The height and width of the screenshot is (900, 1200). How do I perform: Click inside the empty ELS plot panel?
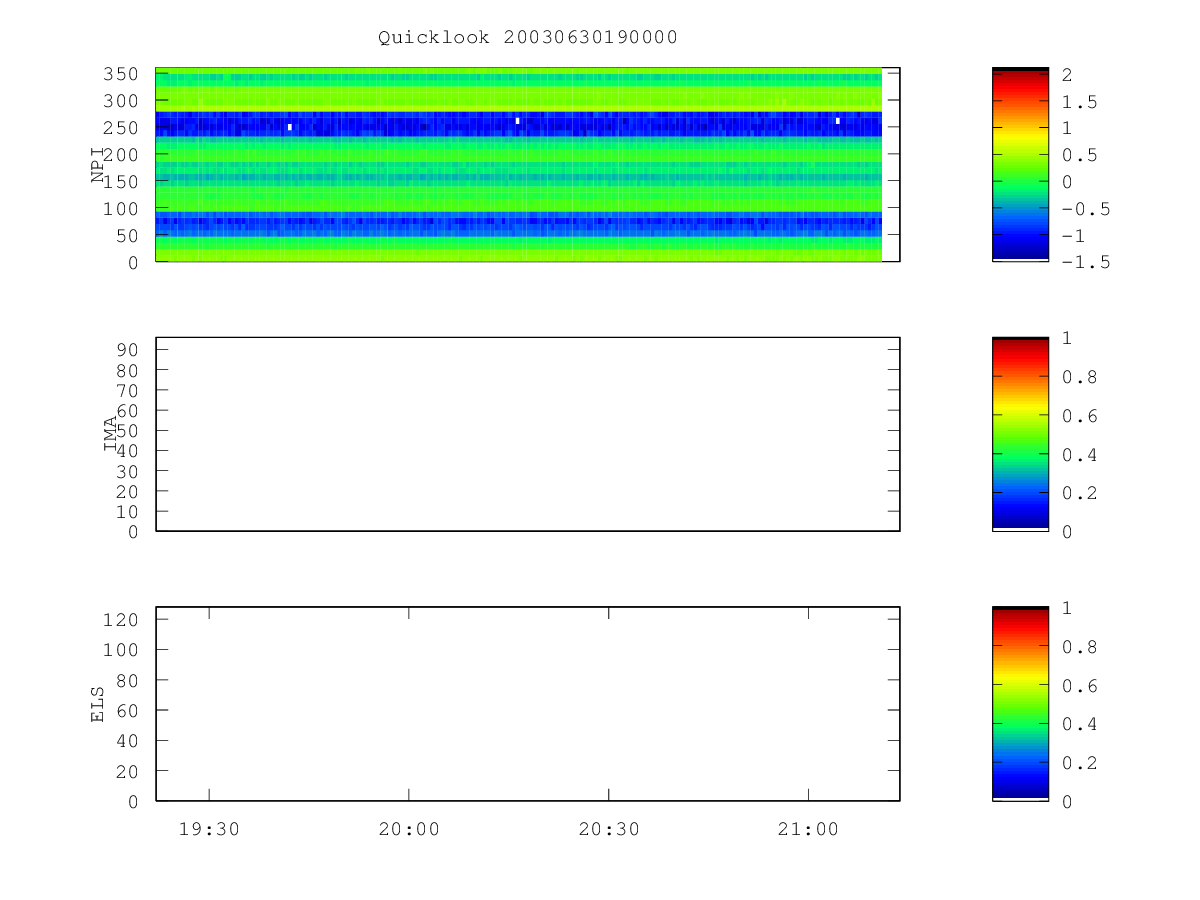pyautogui.click(x=528, y=704)
